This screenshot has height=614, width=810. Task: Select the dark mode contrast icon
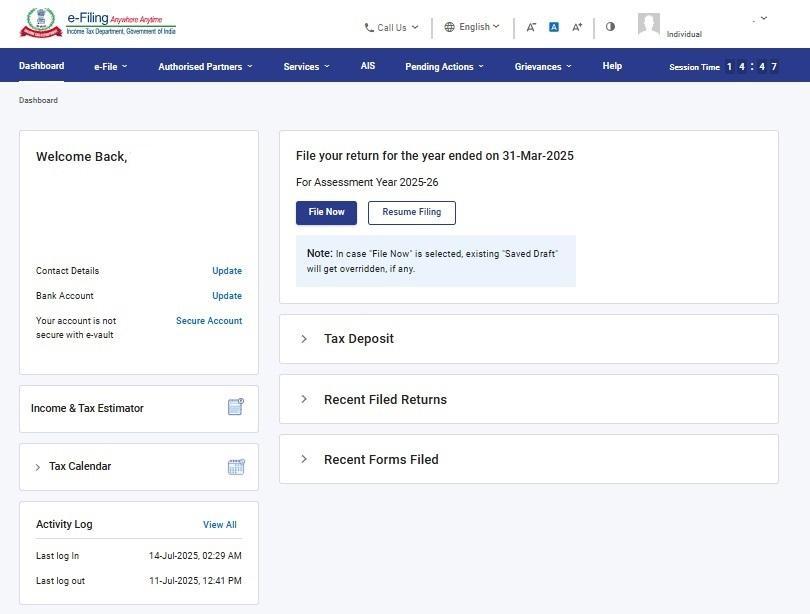point(611,27)
